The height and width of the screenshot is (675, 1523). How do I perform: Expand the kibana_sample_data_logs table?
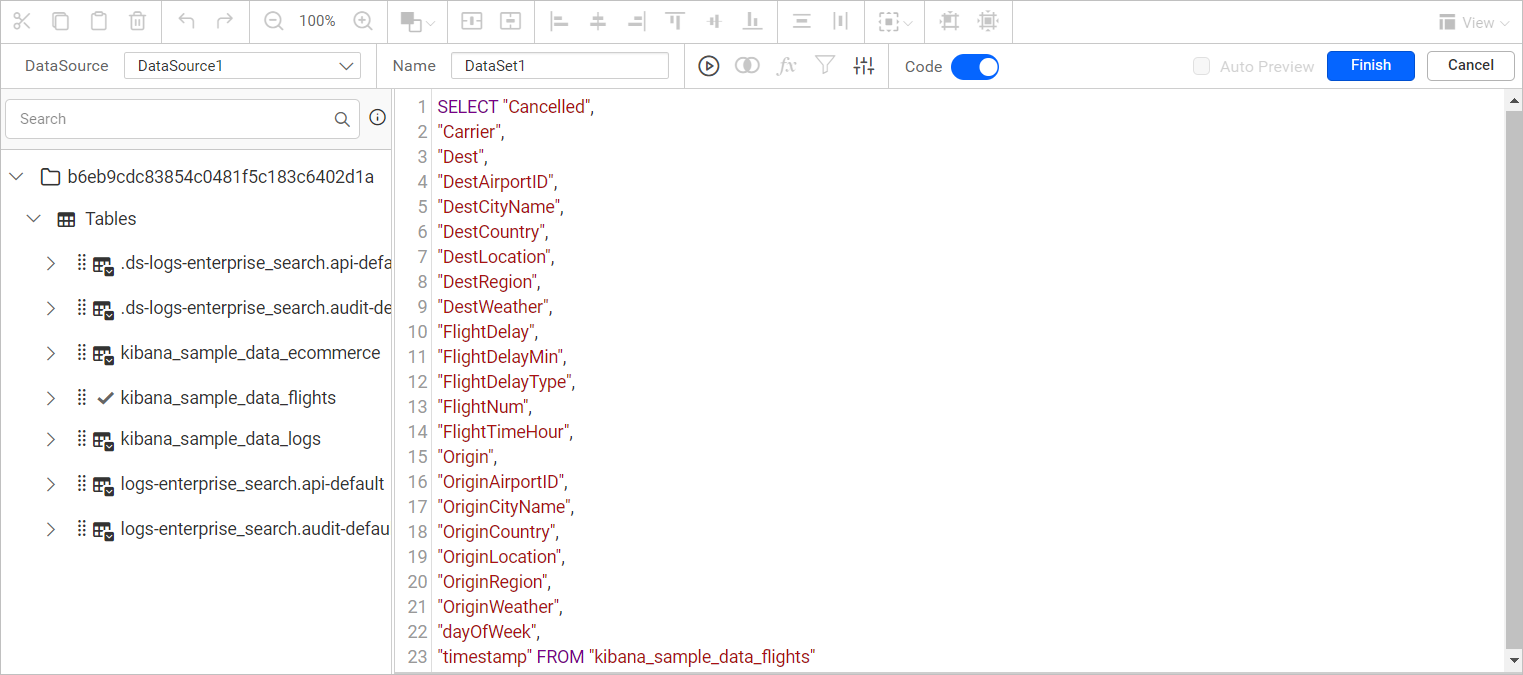51,439
